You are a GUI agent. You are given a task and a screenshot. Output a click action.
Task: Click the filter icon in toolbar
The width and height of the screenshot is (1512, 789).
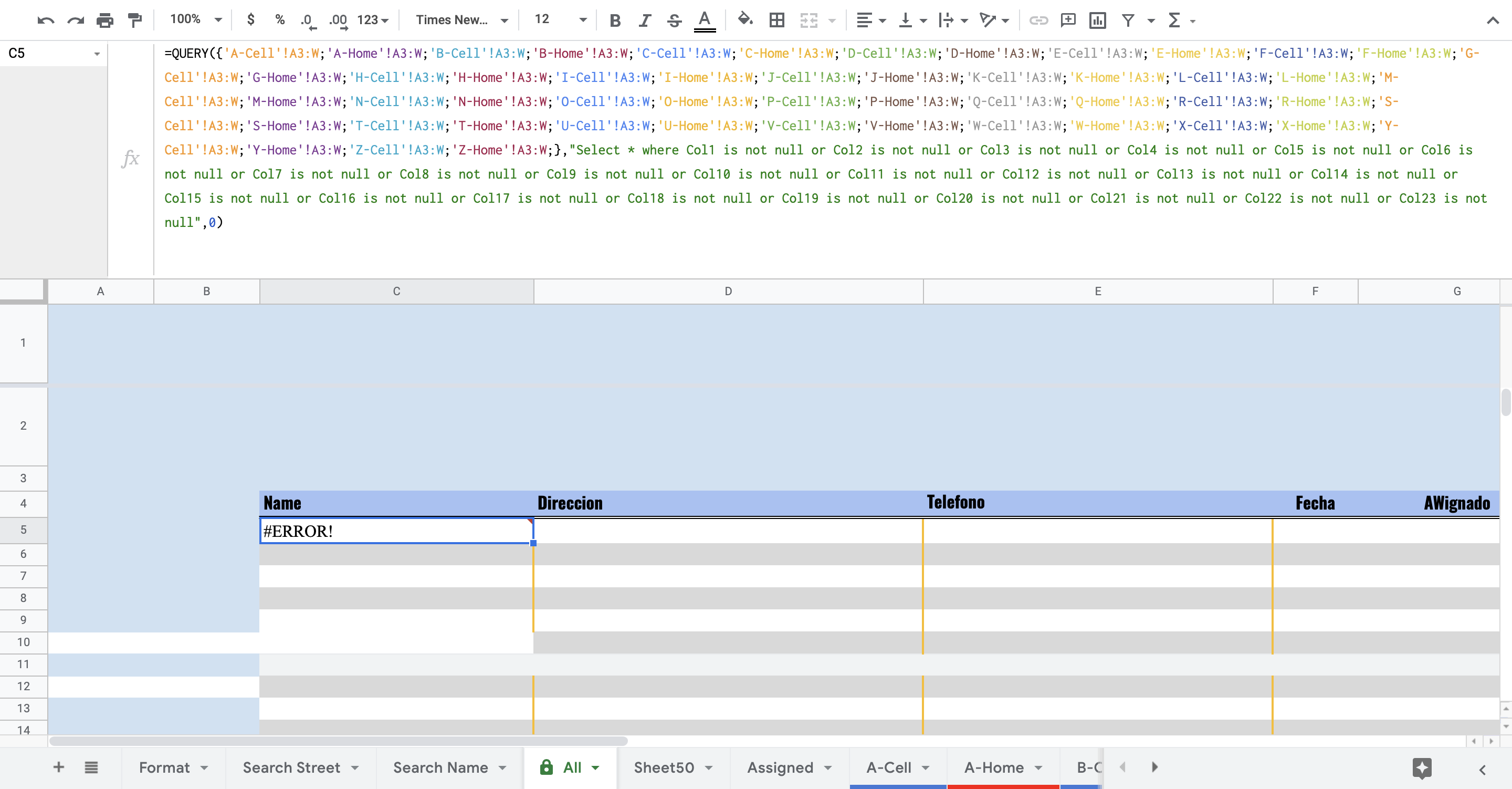tap(1128, 19)
